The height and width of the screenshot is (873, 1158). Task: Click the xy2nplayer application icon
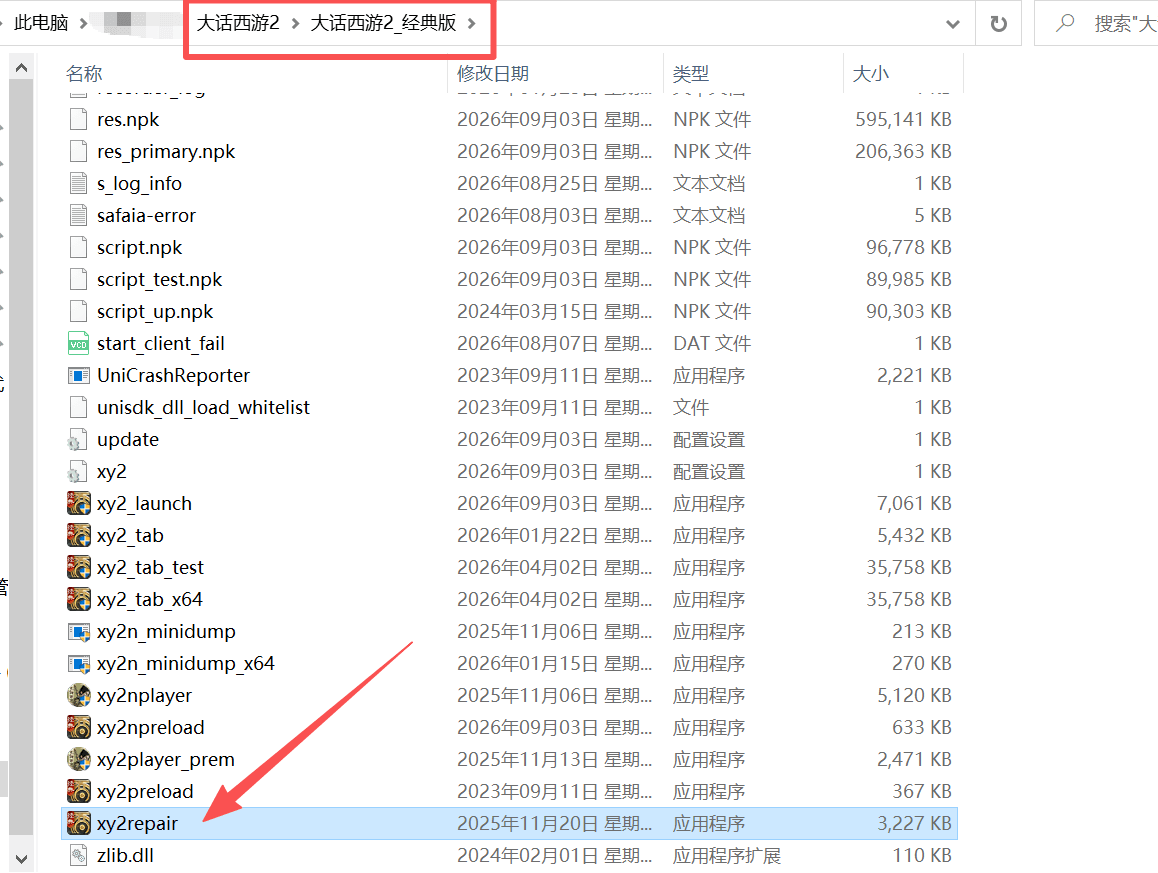click(x=78, y=696)
